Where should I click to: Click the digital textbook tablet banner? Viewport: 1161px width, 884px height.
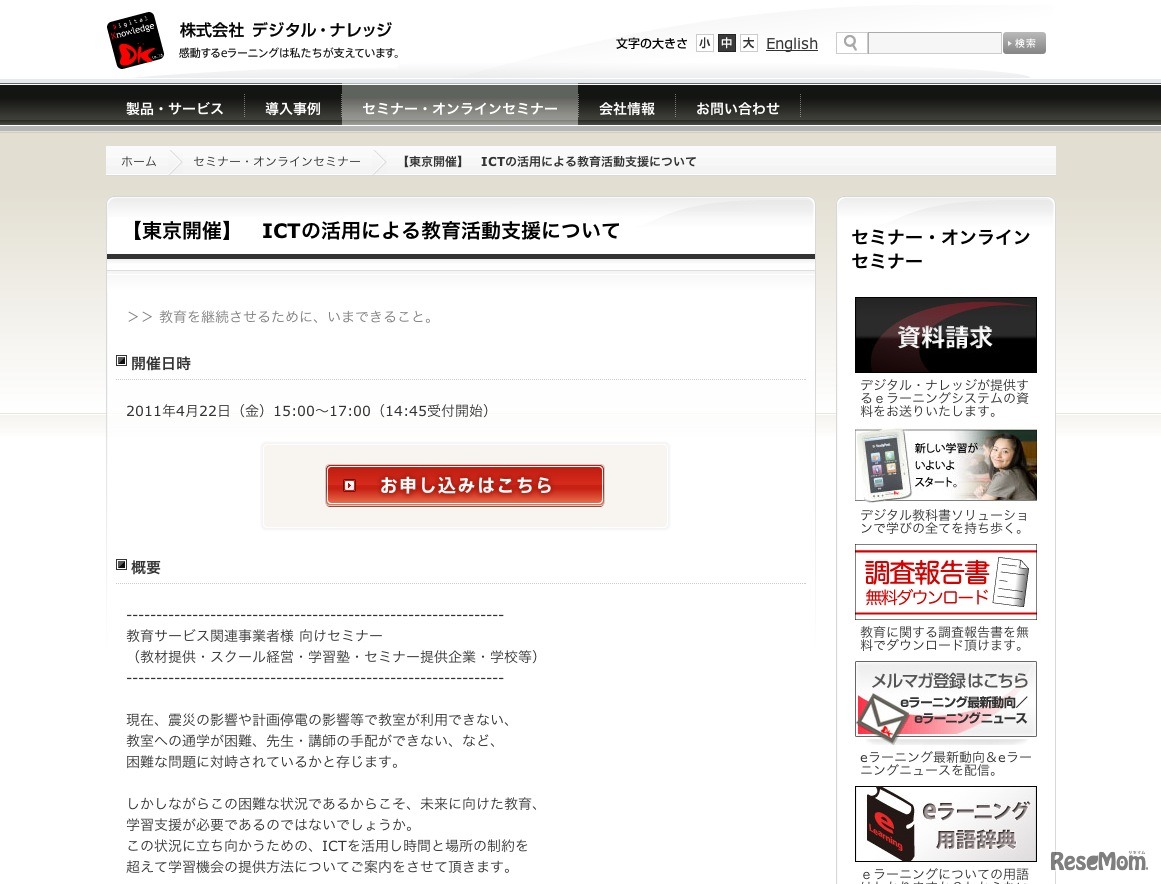tap(945, 464)
